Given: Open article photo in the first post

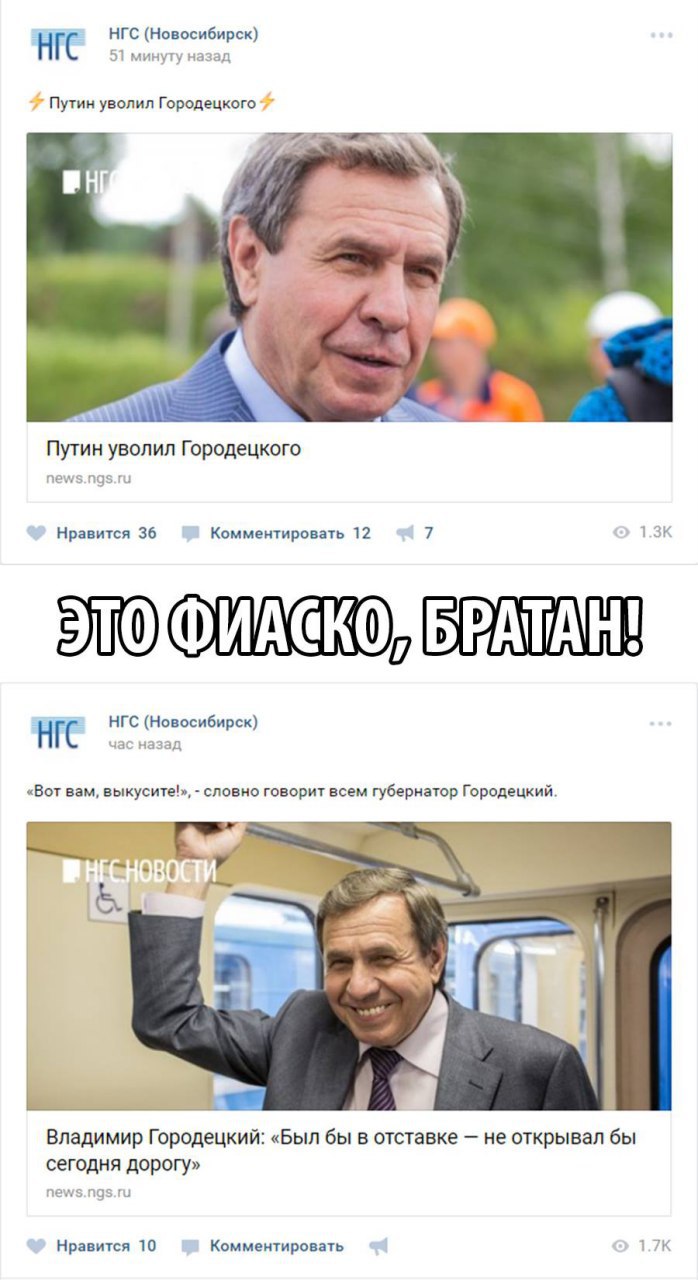Looking at the screenshot, I should click(x=349, y=277).
